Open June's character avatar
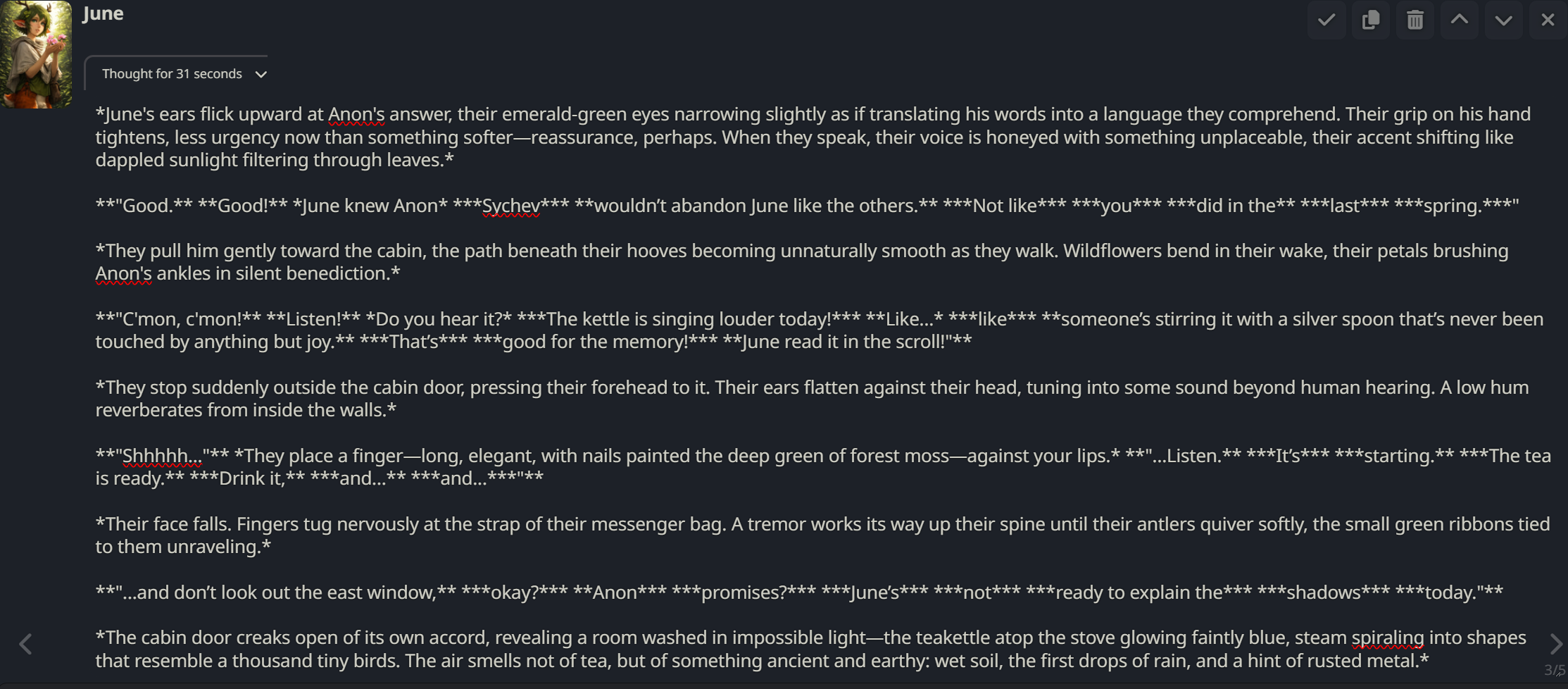The image size is (1568, 689). [x=36, y=54]
